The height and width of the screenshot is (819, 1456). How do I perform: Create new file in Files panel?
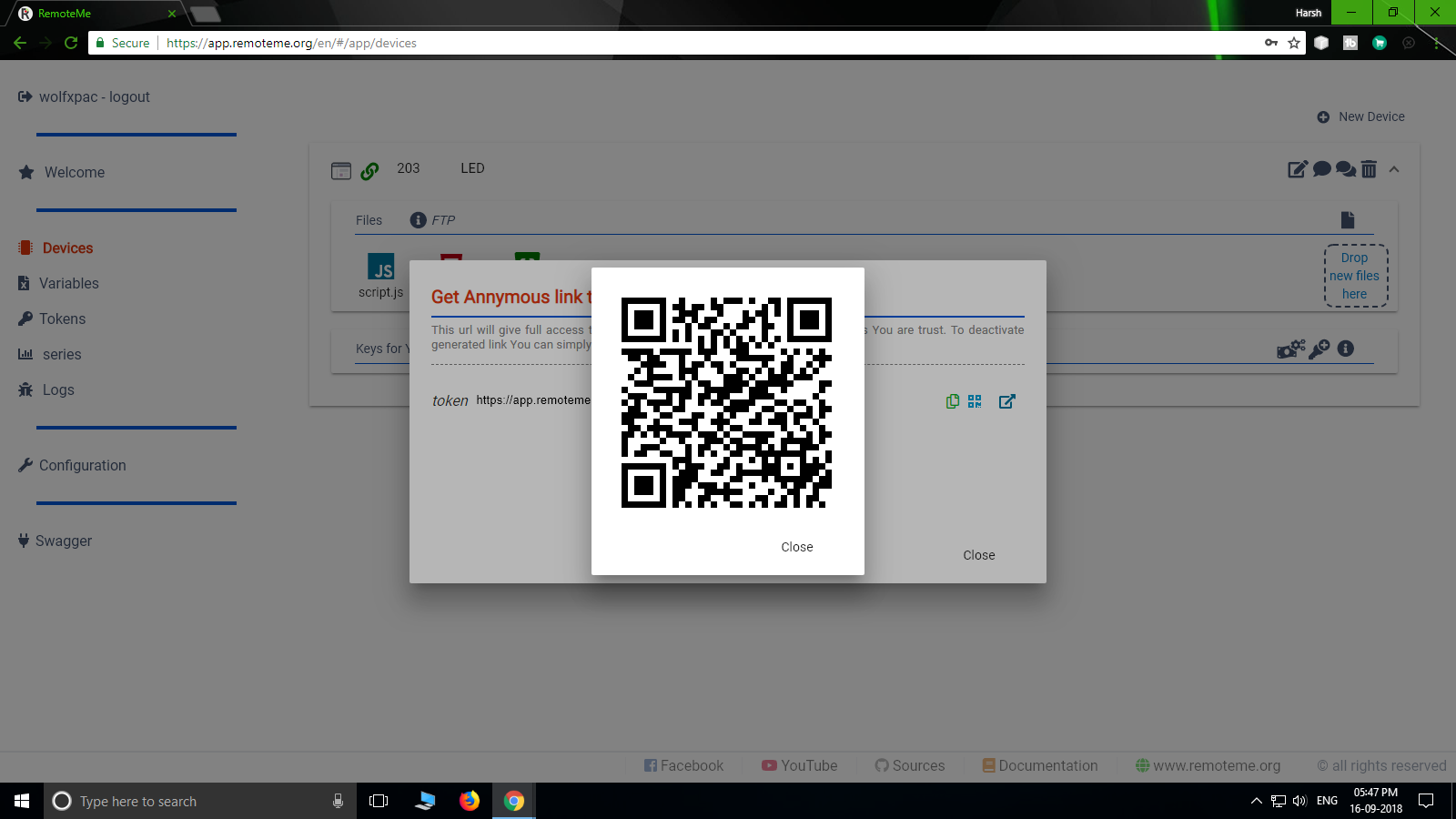click(1348, 220)
